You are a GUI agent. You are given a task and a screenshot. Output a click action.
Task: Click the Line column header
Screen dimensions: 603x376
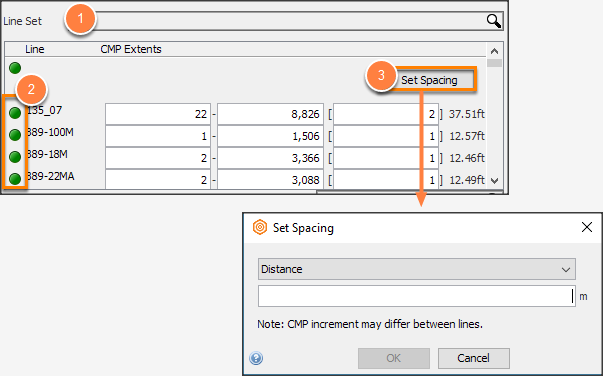(35, 49)
